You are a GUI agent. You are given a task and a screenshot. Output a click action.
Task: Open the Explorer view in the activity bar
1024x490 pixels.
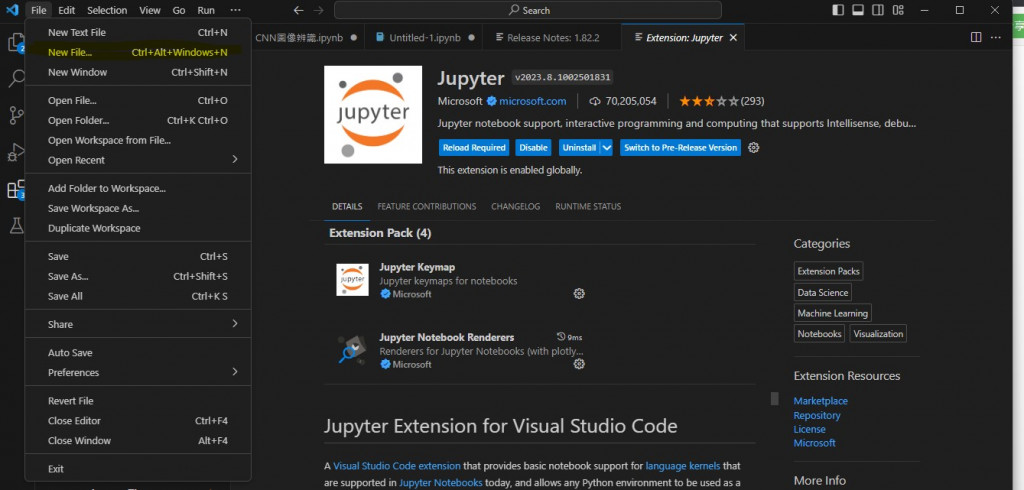click(15, 42)
